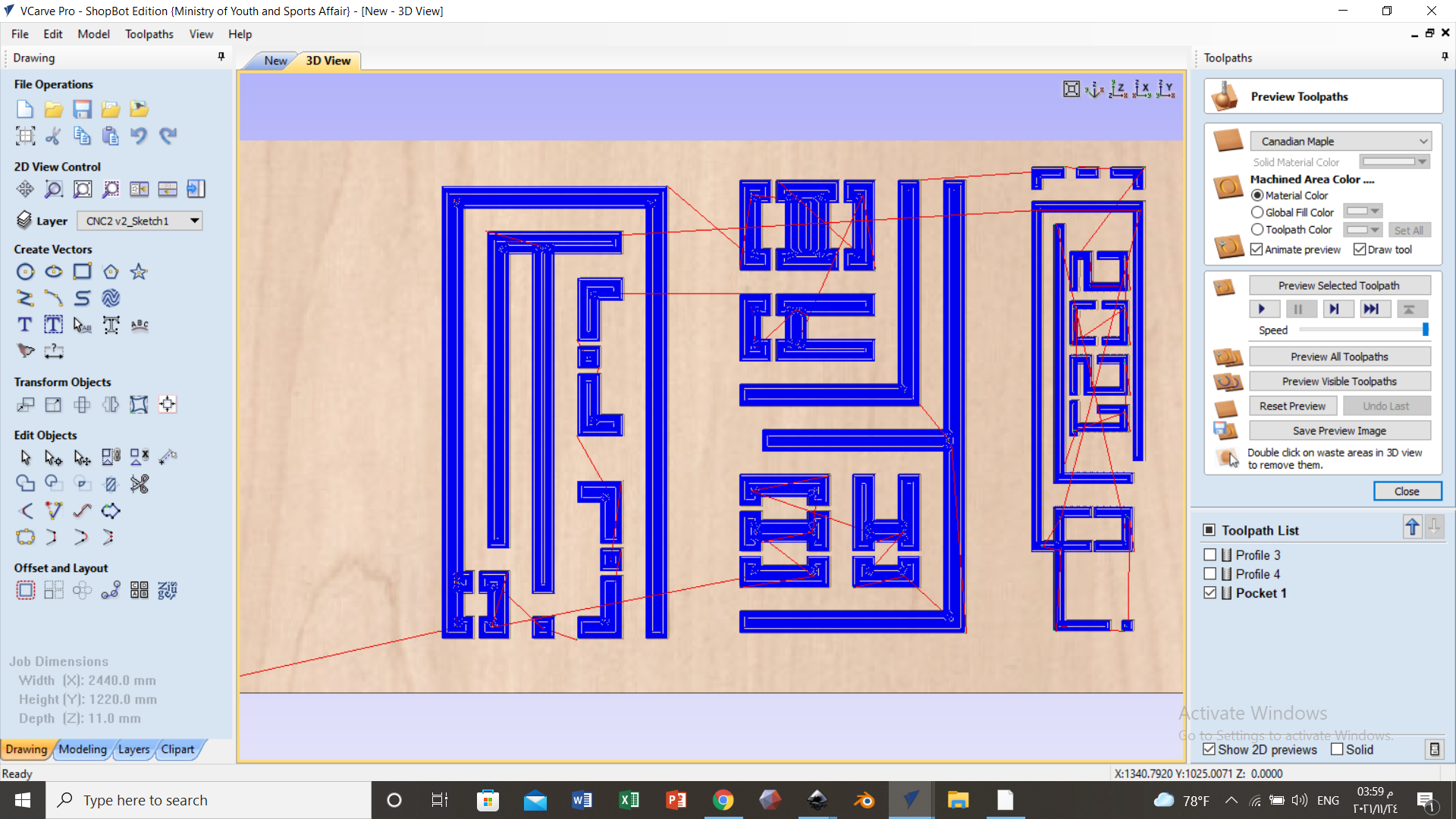The width and height of the screenshot is (1456, 819).
Task: Click the view along Z axis icon
Action: tap(1118, 89)
